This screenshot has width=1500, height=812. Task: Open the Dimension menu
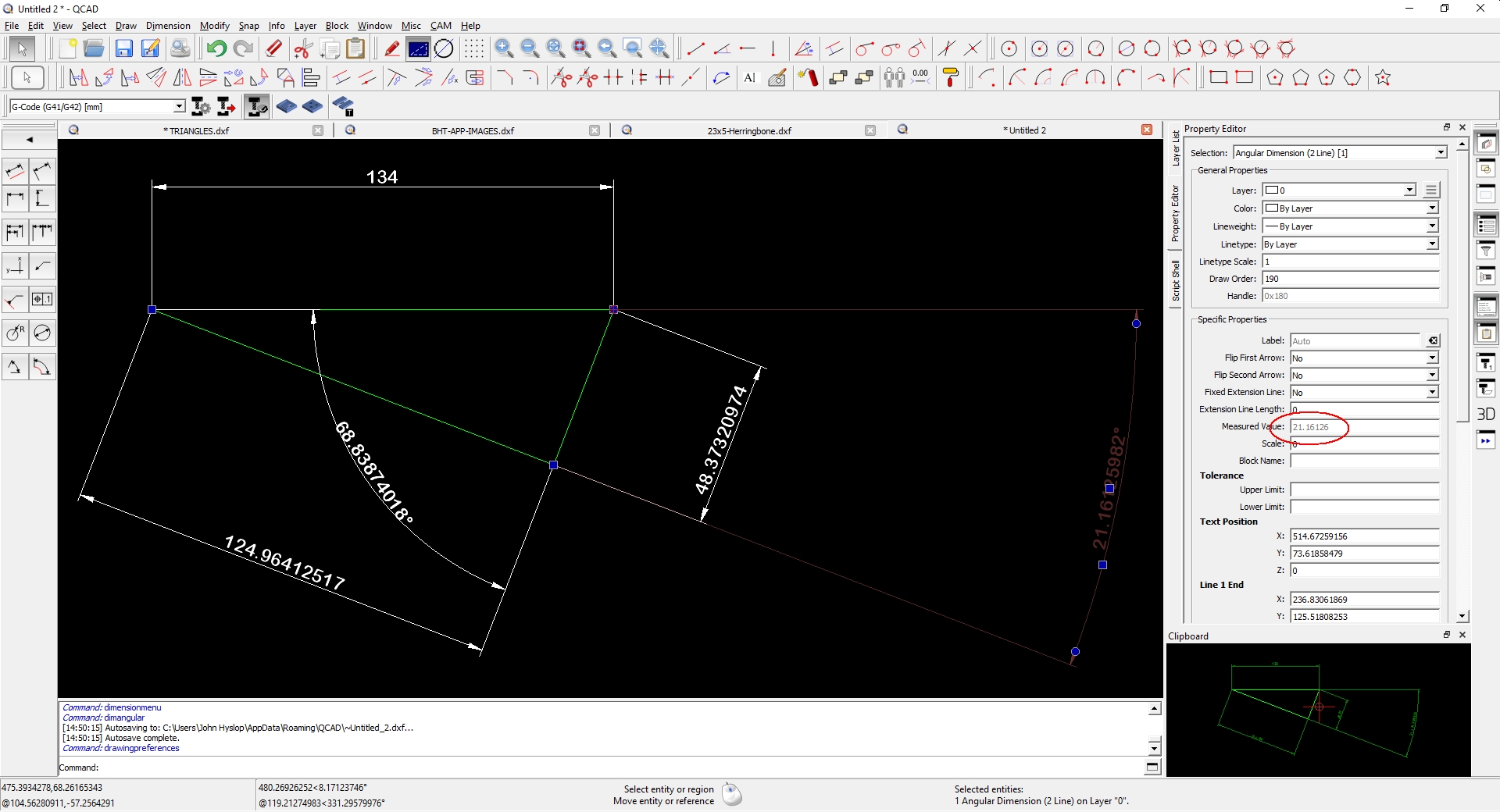(x=168, y=26)
